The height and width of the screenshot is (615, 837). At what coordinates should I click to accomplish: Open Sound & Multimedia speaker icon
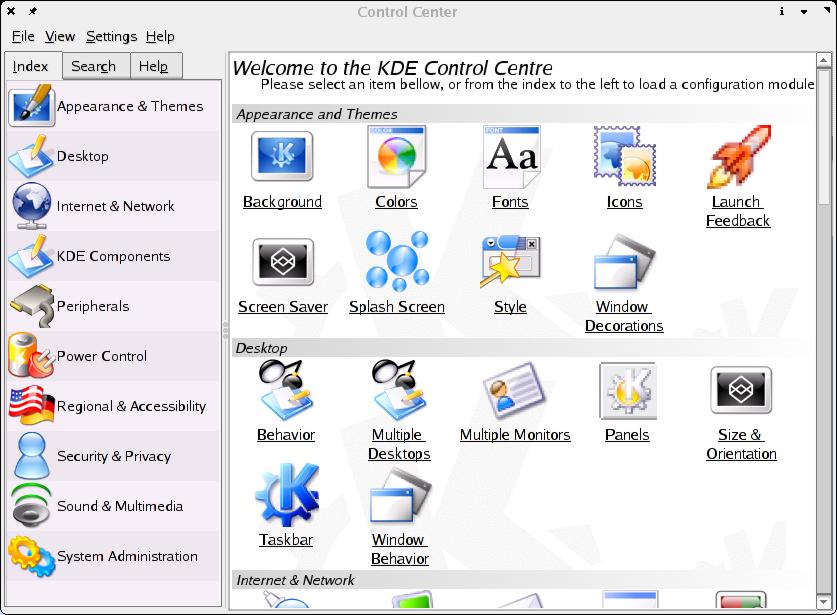click(x=32, y=506)
